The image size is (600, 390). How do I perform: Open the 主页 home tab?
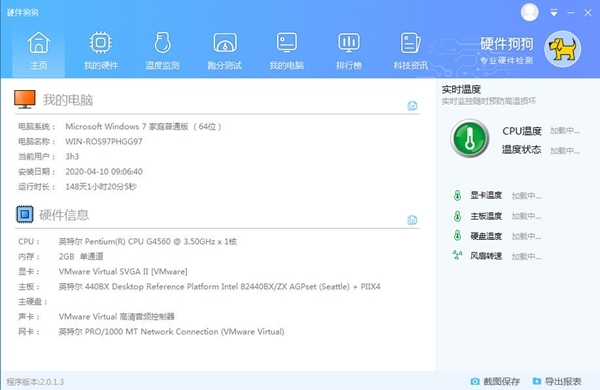39,52
